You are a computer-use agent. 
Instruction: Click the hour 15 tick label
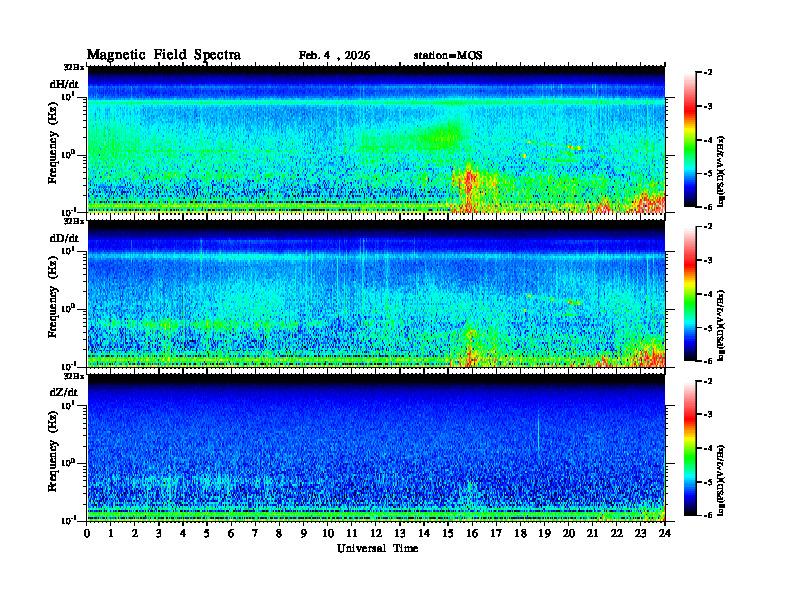(x=448, y=534)
